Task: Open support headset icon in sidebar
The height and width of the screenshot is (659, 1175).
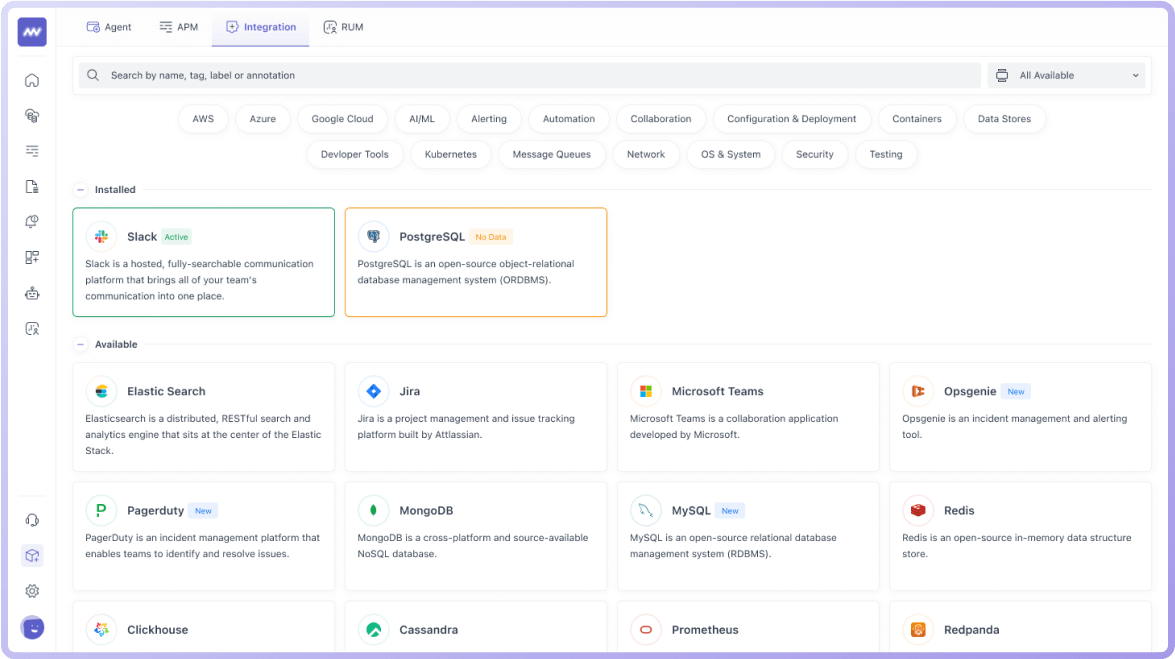Action: pyautogui.click(x=32, y=520)
